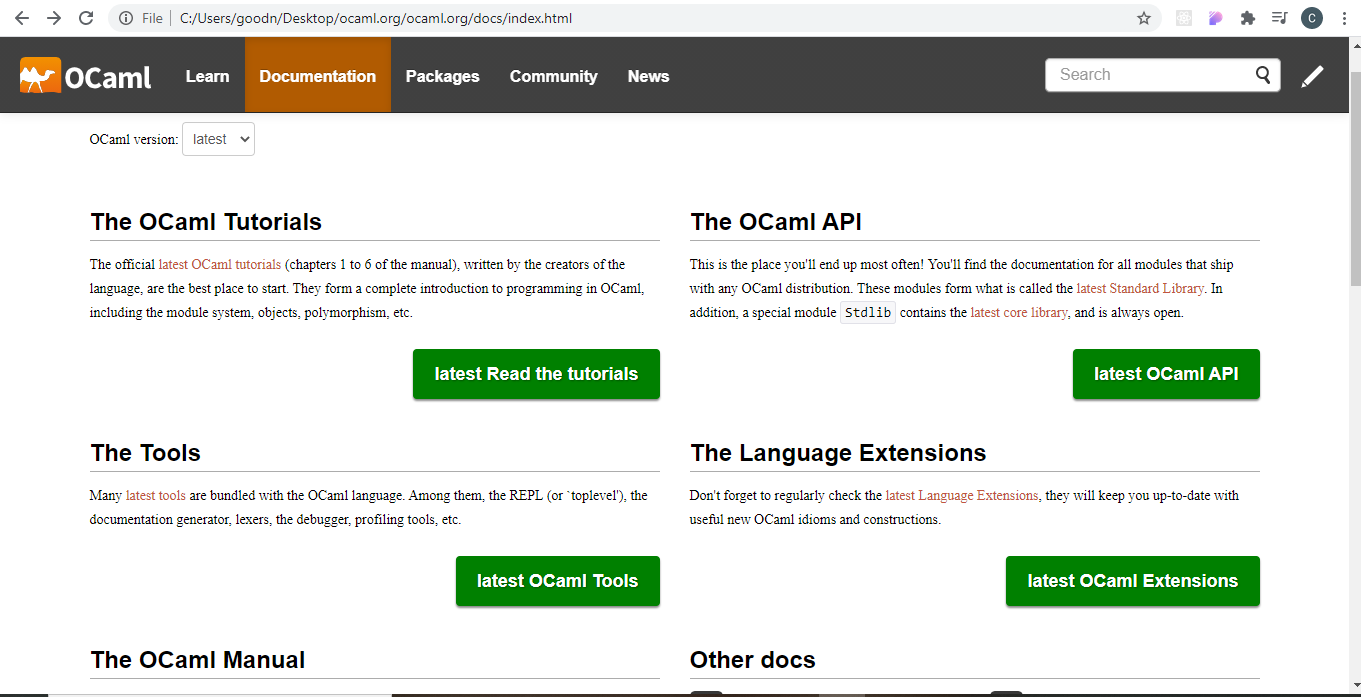Click the latest Read the tutorials button

(536, 374)
